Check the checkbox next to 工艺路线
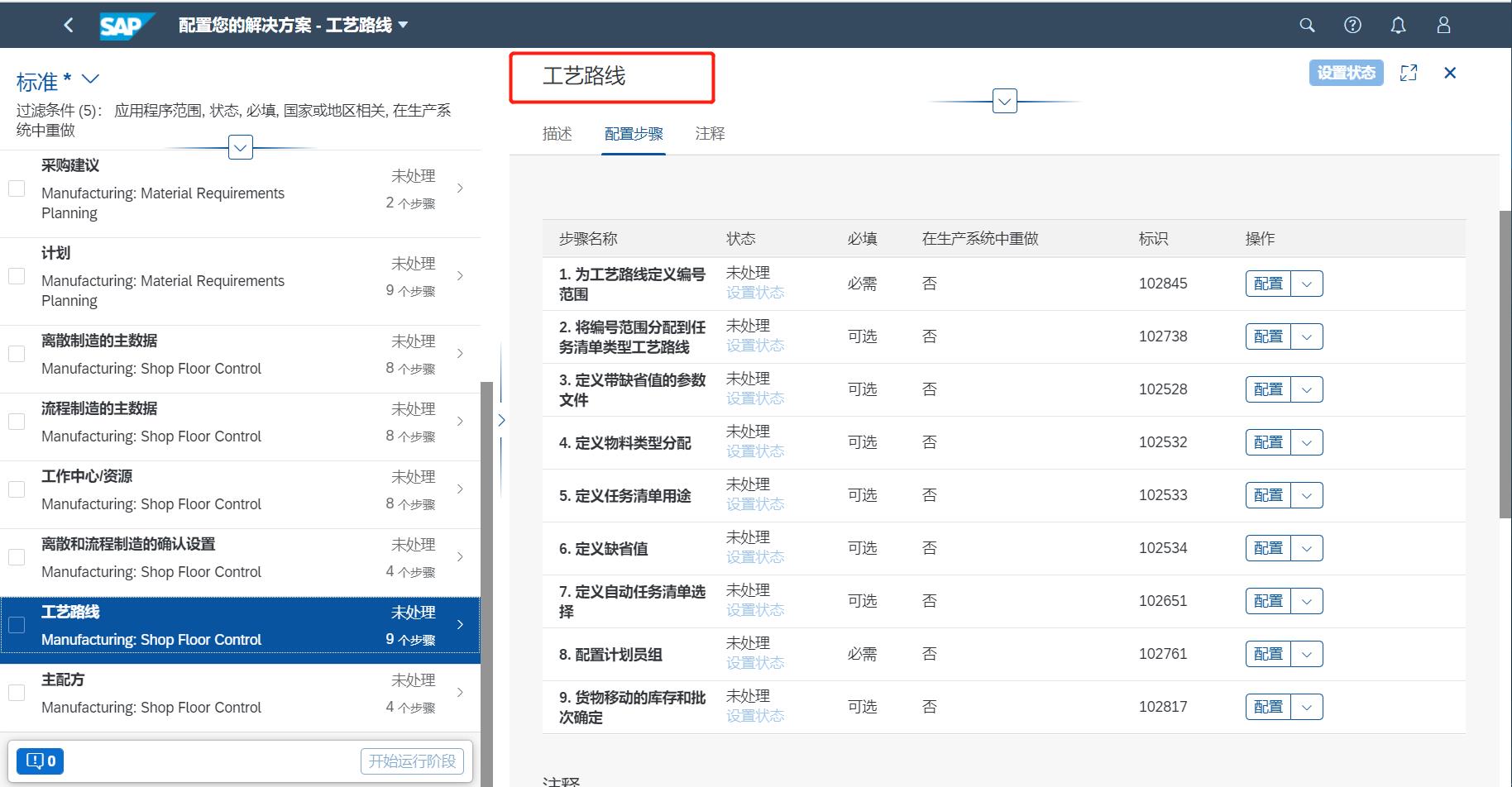This screenshot has width=1512, height=787. [17, 626]
